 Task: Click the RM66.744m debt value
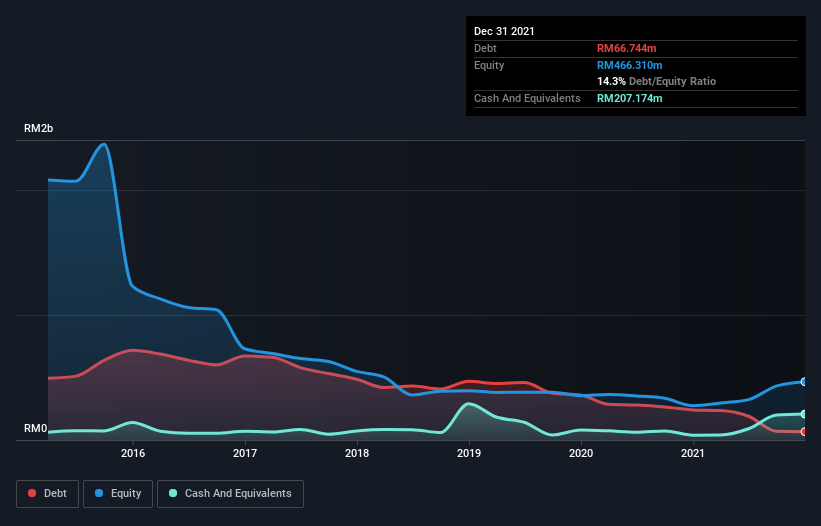point(626,48)
